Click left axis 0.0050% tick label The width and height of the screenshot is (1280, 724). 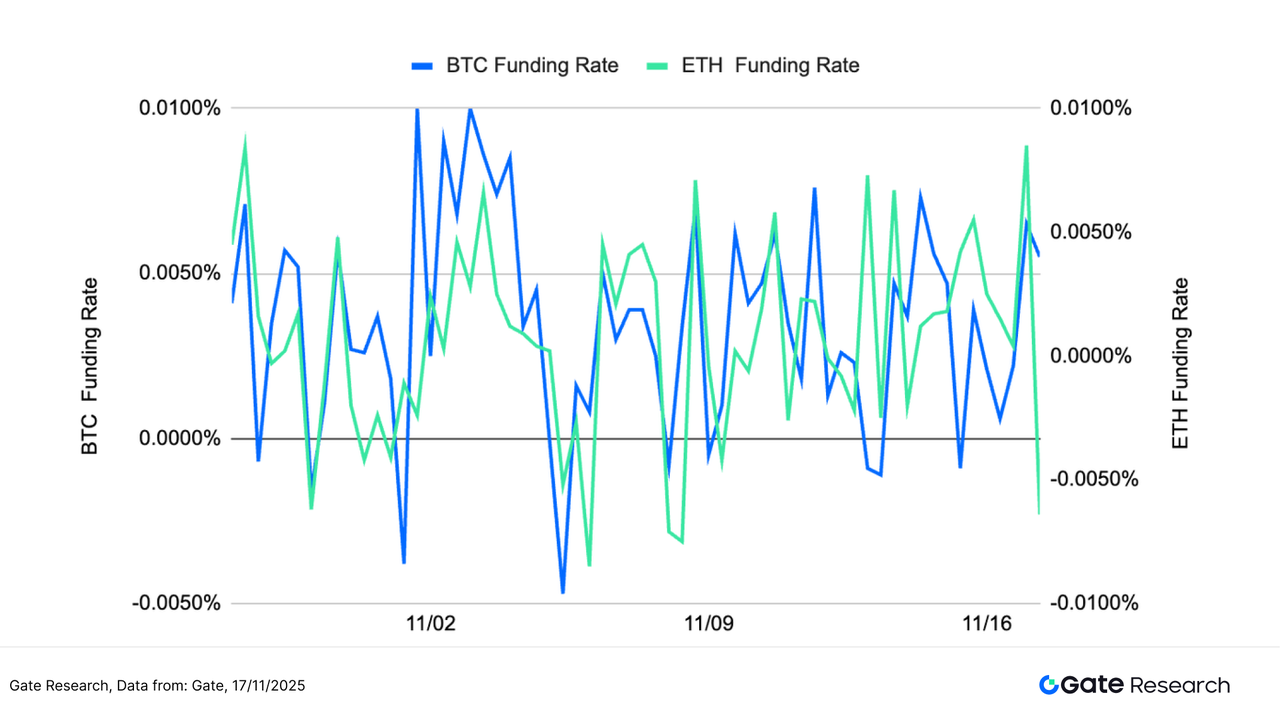pos(176,273)
